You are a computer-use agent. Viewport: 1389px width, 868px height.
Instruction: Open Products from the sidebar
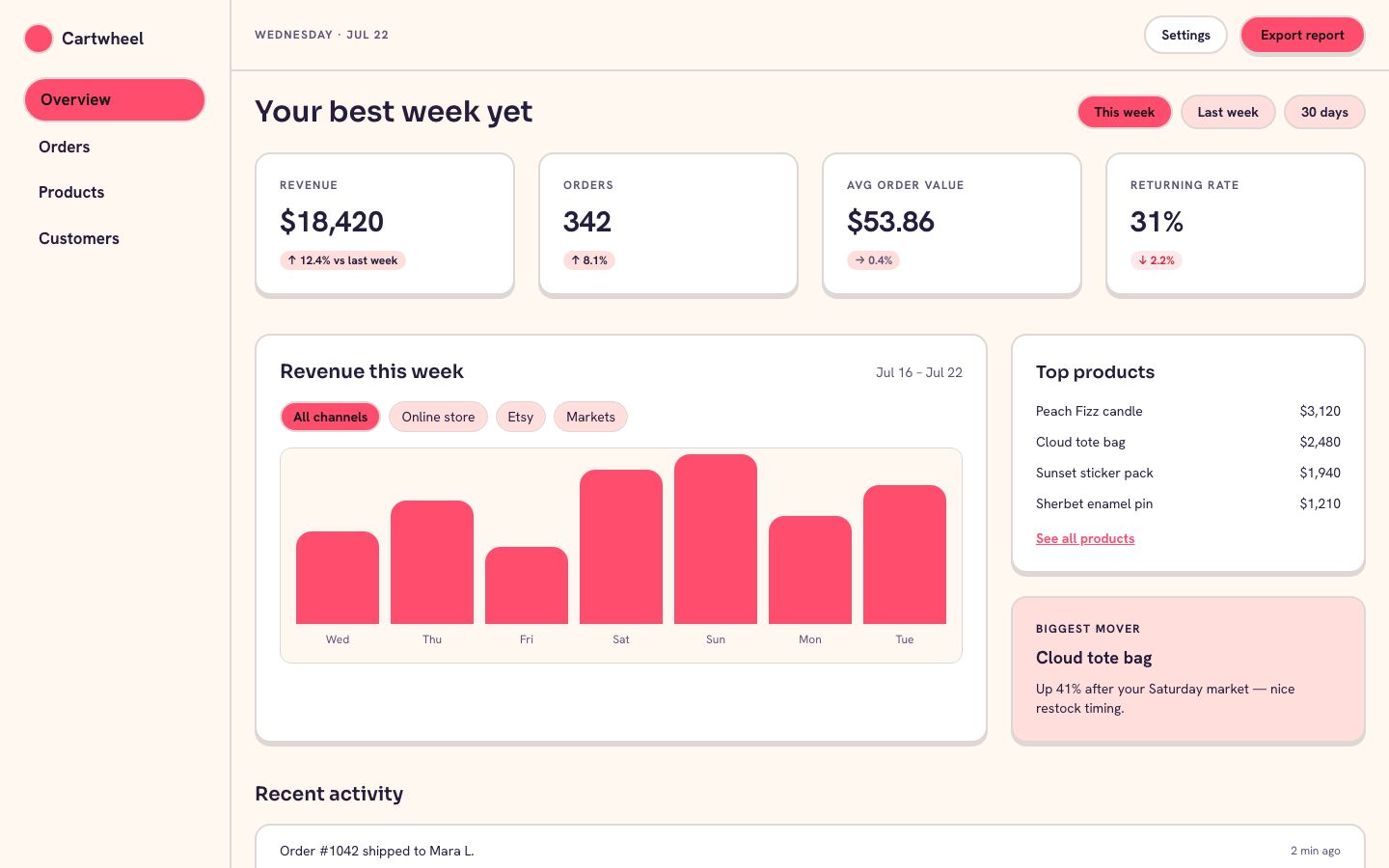point(71,192)
